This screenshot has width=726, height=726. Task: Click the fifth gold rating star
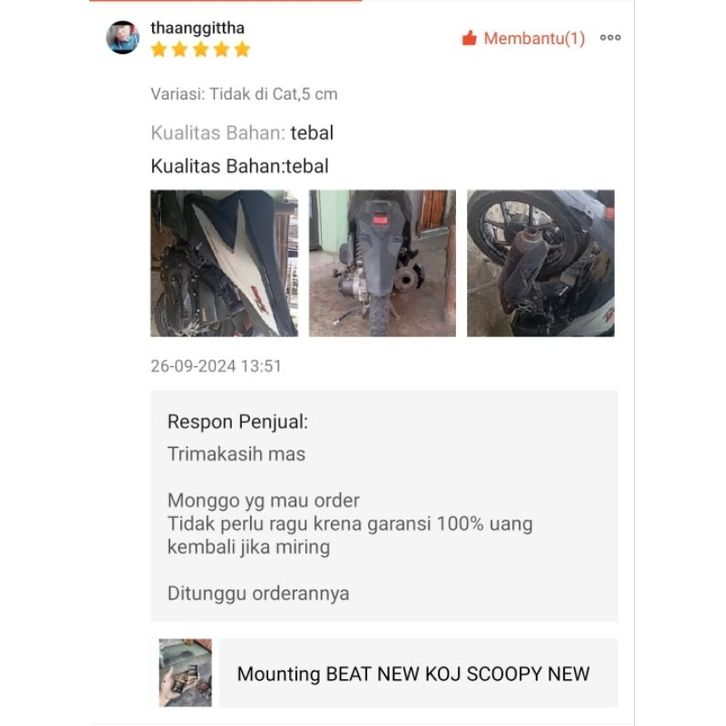242,49
